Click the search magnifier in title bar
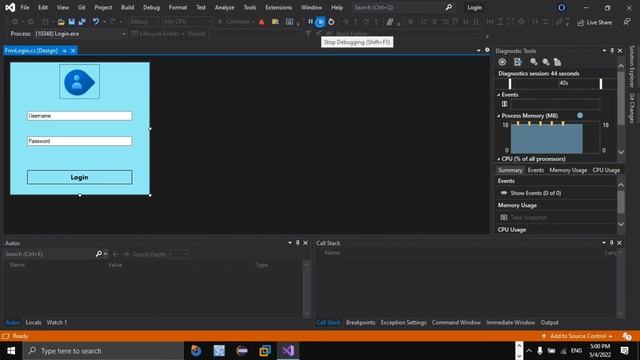Screen dimensions: 640x360 [449, 7]
